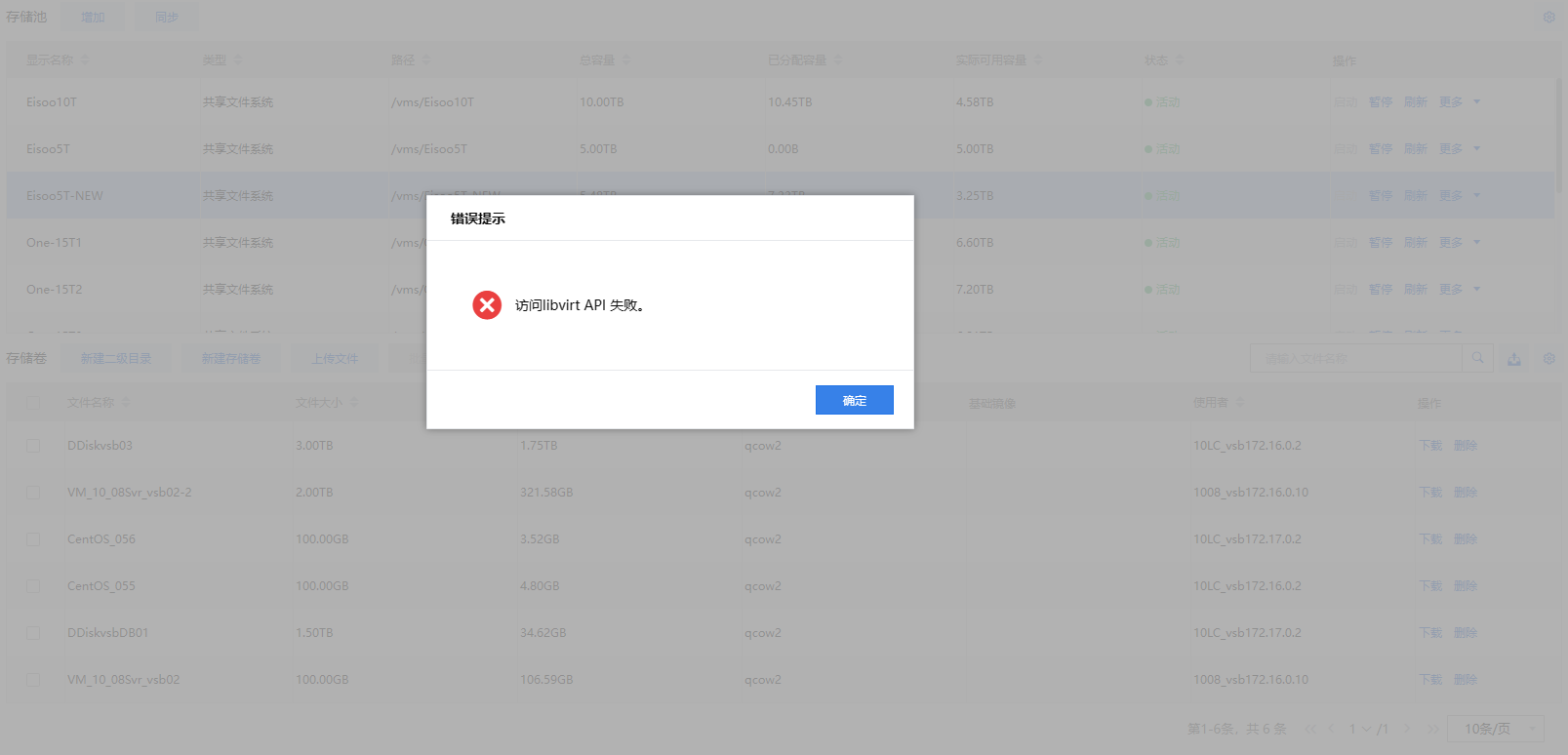Click 下载 for VM_10_08Svr_vsb02

pos(1430,680)
